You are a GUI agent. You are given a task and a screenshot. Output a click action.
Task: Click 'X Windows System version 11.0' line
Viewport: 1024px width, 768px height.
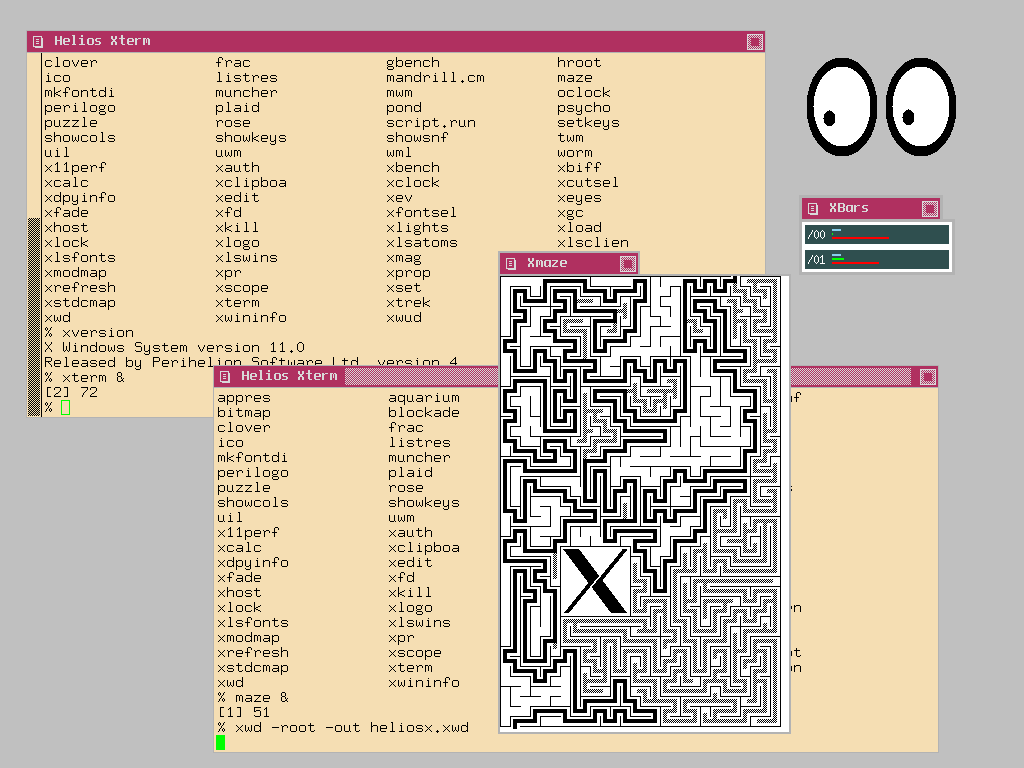pyautogui.click(x=174, y=348)
